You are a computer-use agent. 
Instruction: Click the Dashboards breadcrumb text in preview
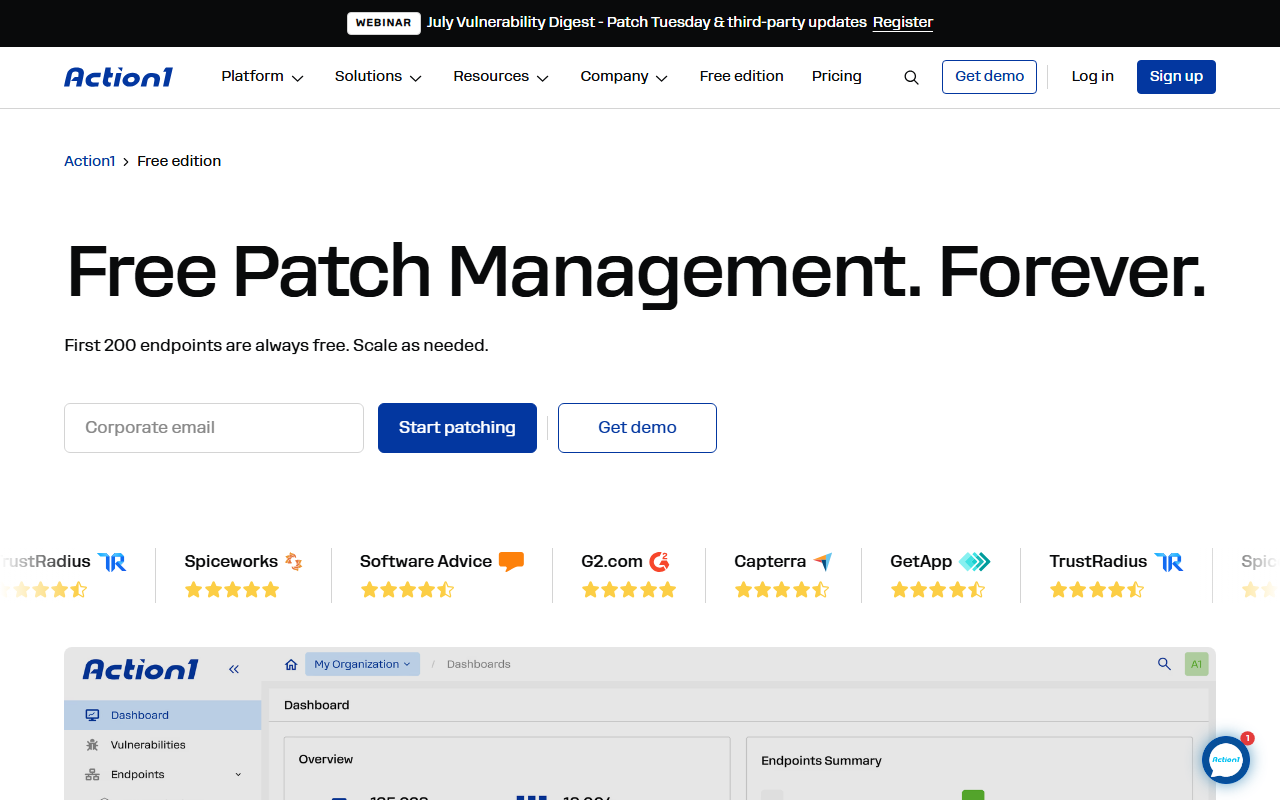point(479,664)
